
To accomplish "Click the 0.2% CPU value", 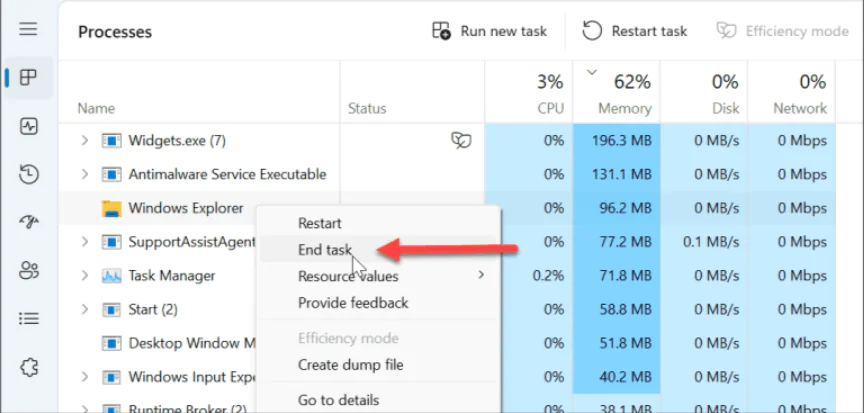I will coord(548,276).
